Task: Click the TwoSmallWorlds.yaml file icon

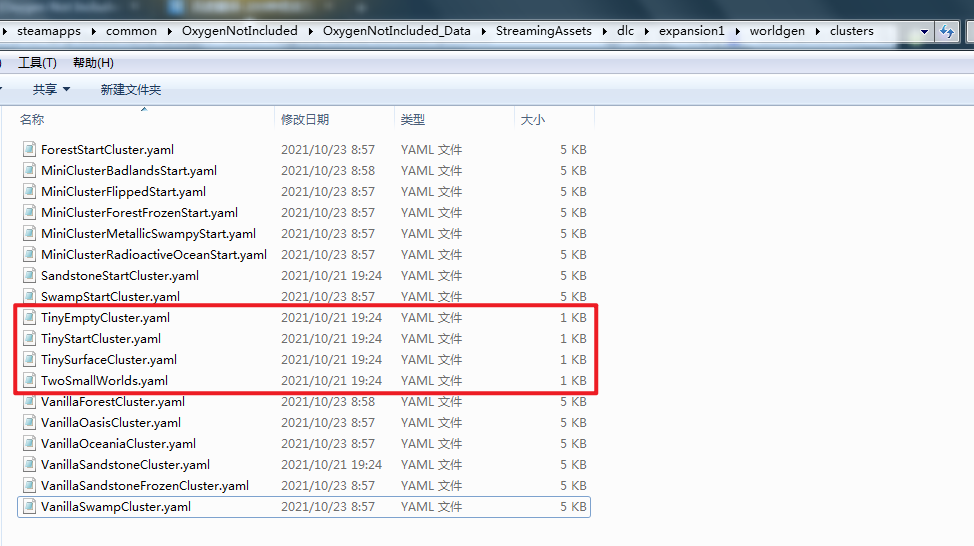Action: [29, 381]
